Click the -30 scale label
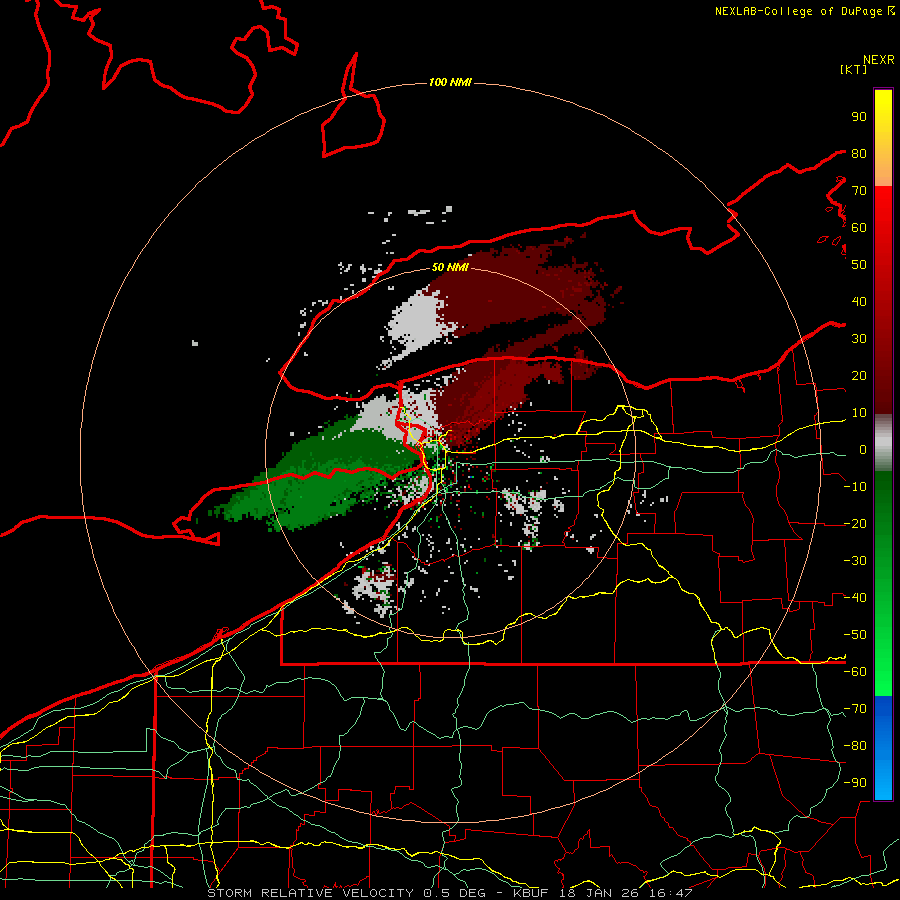 pyautogui.click(x=855, y=561)
